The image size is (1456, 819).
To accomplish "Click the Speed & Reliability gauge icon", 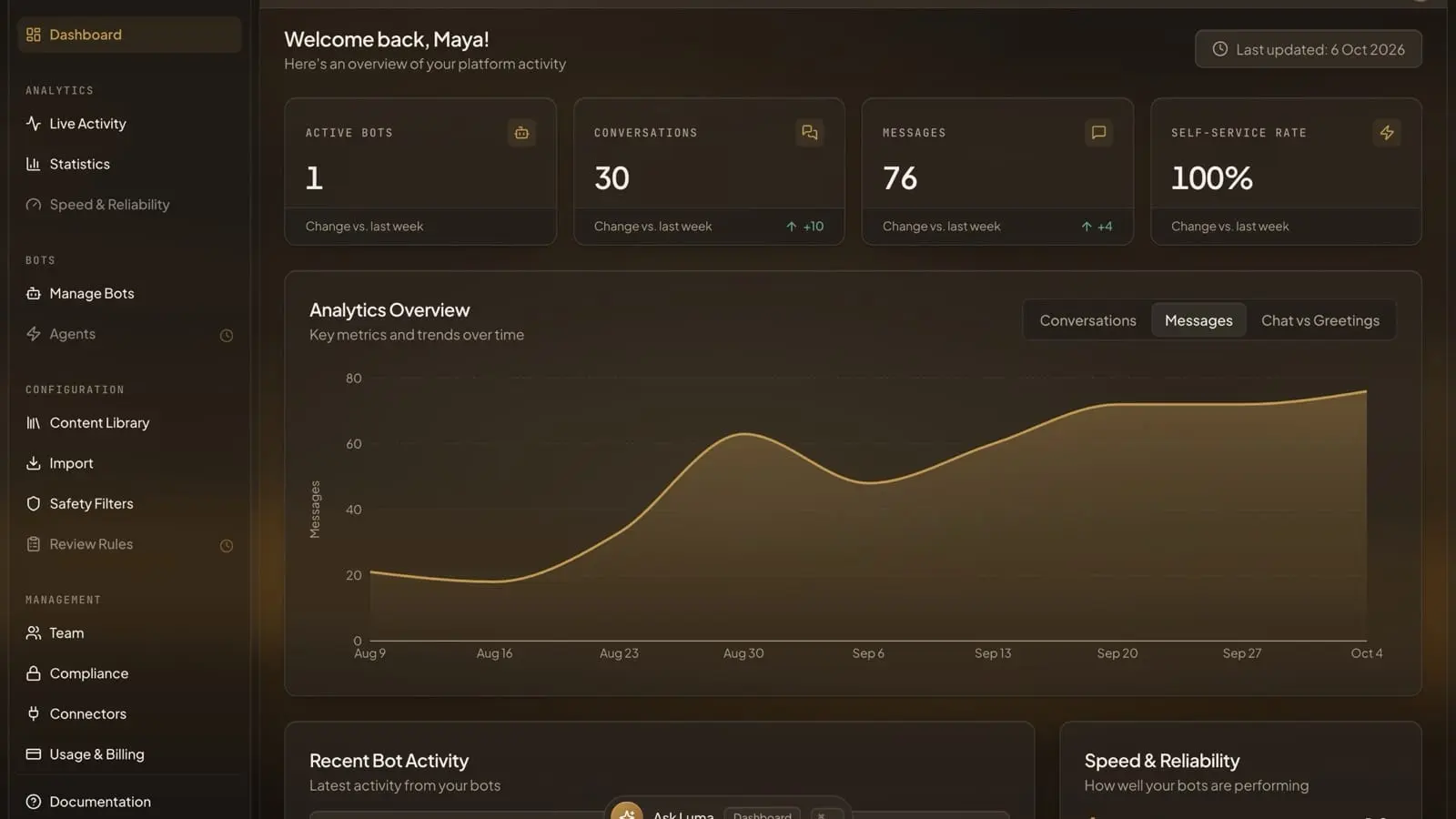I will (34, 205).
